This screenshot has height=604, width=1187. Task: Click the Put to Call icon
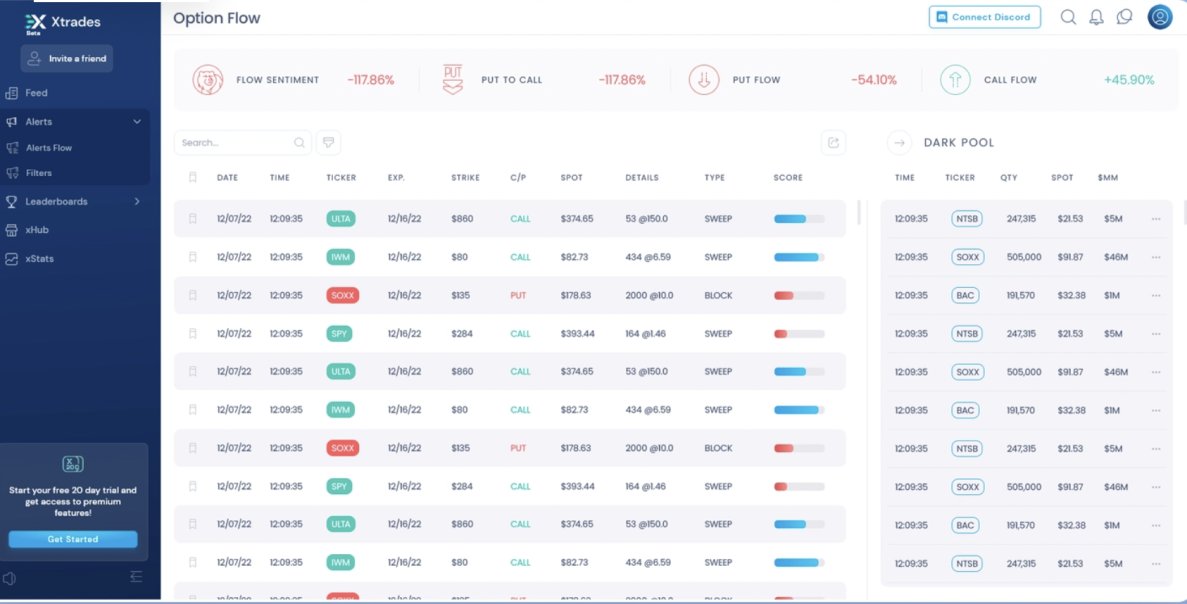point(453,79)
